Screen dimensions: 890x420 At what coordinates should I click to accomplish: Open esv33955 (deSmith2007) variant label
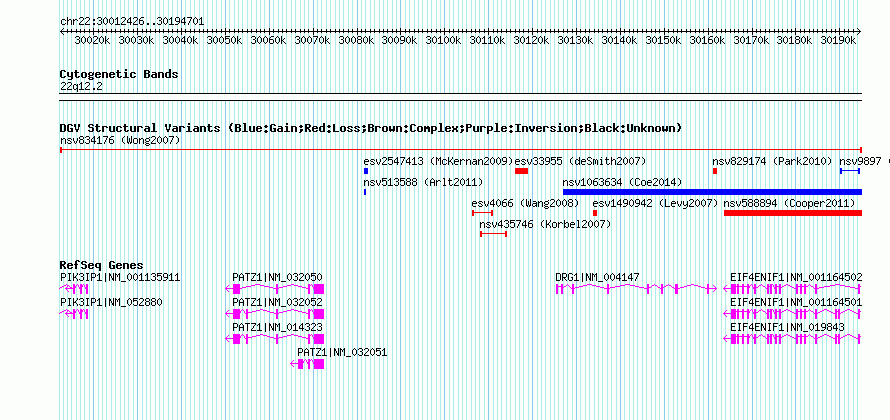[580, 161]
